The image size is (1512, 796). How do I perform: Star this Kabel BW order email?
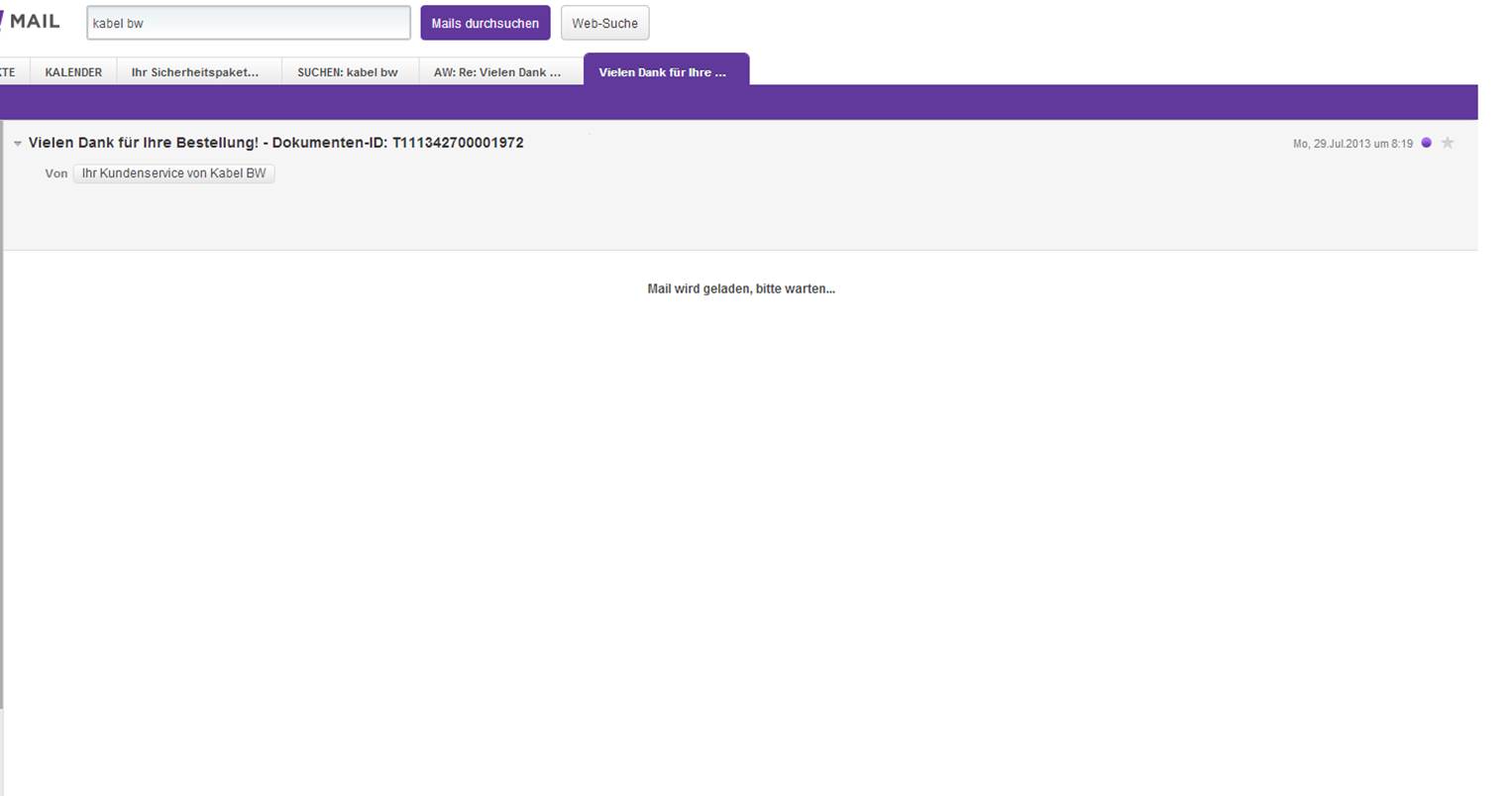coord(1448,143)
